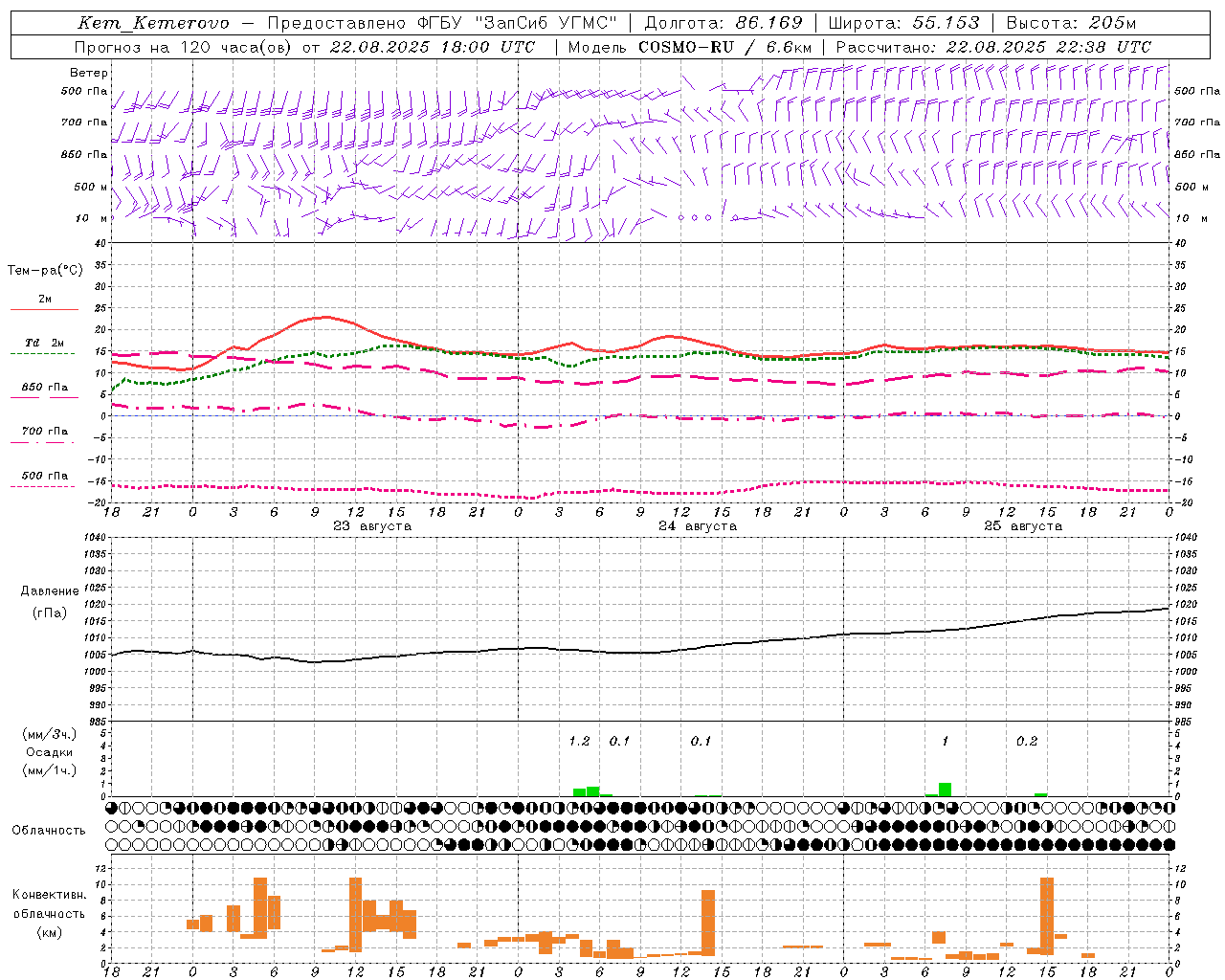Click the '23 августа' date label

(372, 526)
